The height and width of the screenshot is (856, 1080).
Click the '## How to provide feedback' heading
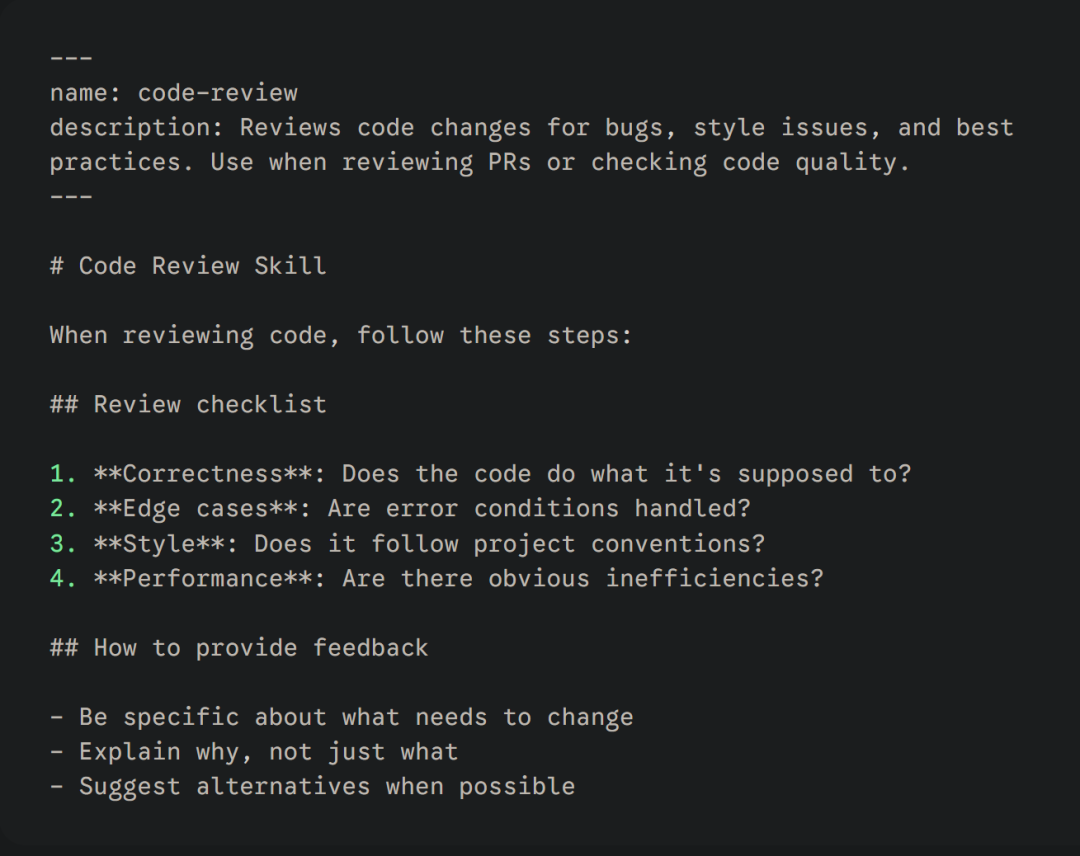pos(239,648)
